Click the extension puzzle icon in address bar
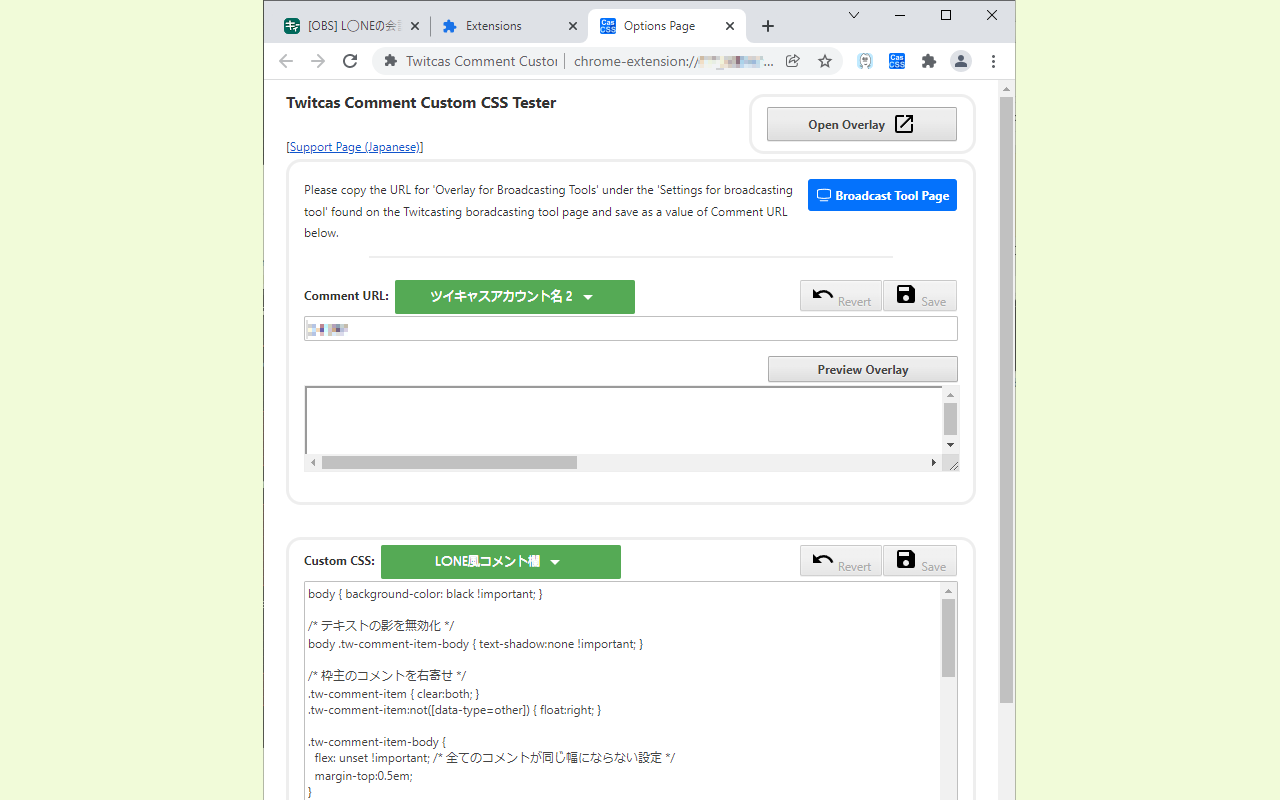 pyautogui.click(x=391, y=61)
